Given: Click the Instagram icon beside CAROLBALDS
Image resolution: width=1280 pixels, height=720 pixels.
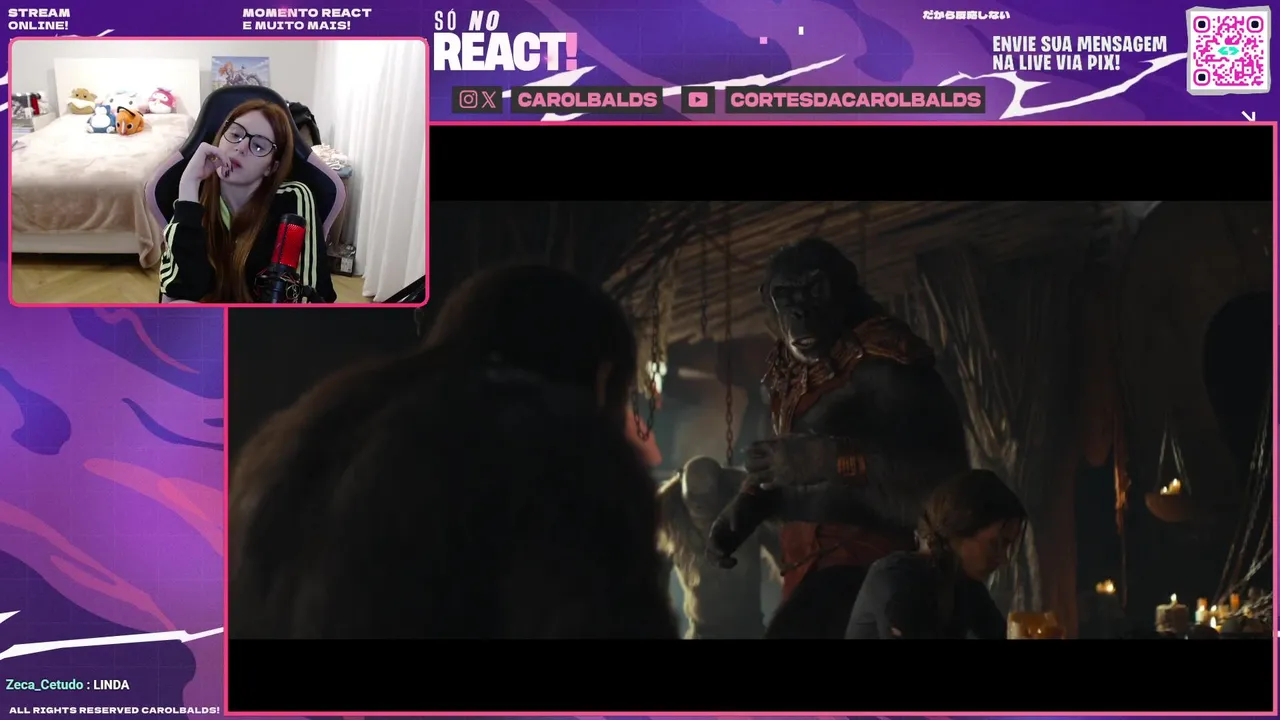Looking at the screenshot, I should pyautogui.click(x=468, y=99).
